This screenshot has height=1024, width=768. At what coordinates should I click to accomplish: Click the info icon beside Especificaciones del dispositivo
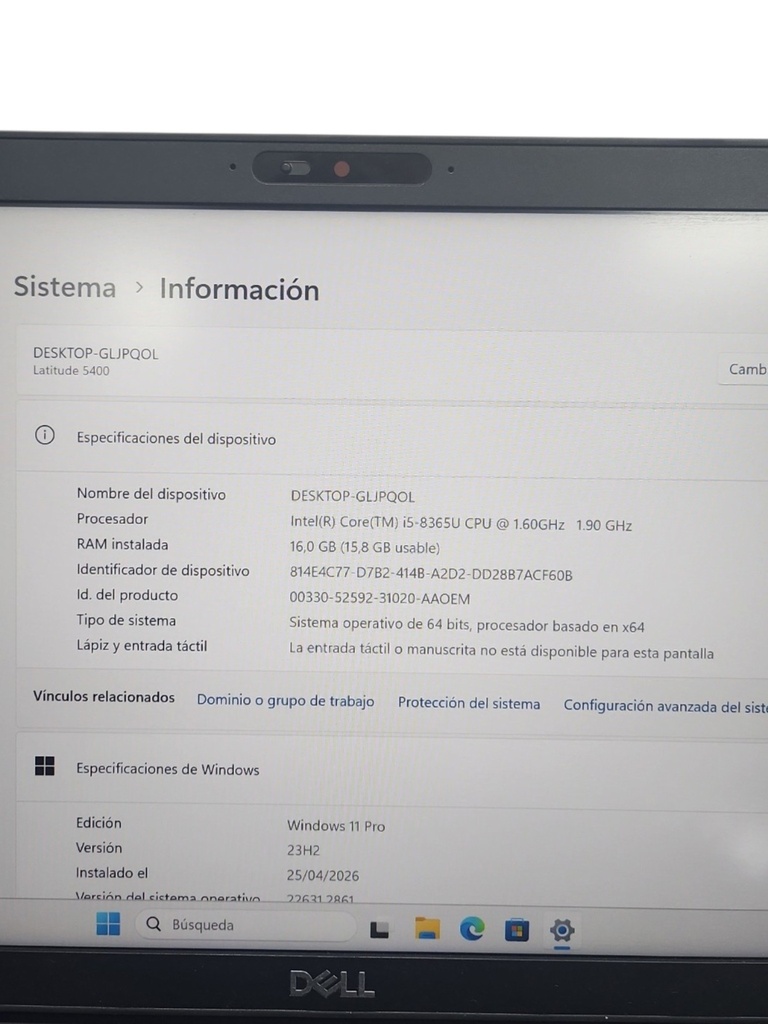(44, 435)
